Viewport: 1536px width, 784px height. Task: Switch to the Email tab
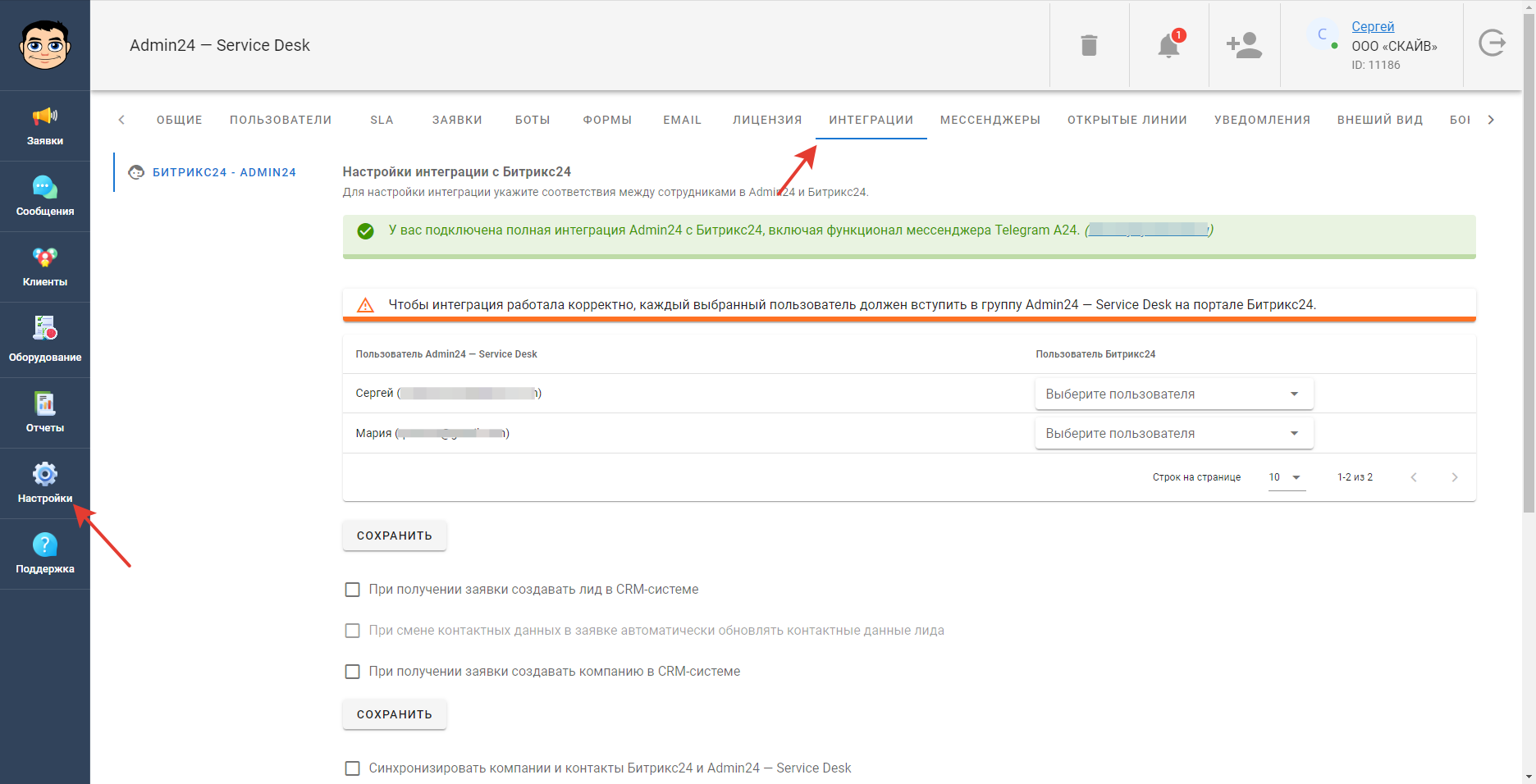[683, 120]
